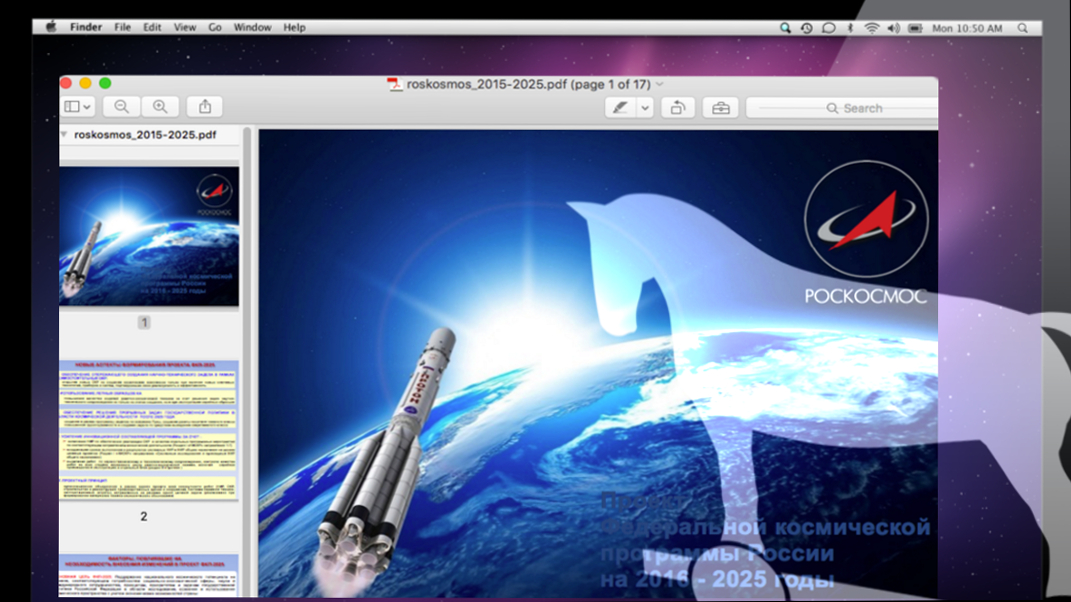Screen dimensions: 1071x602
Task: Open the volume control in menu bar
Action: pos(893,28)
